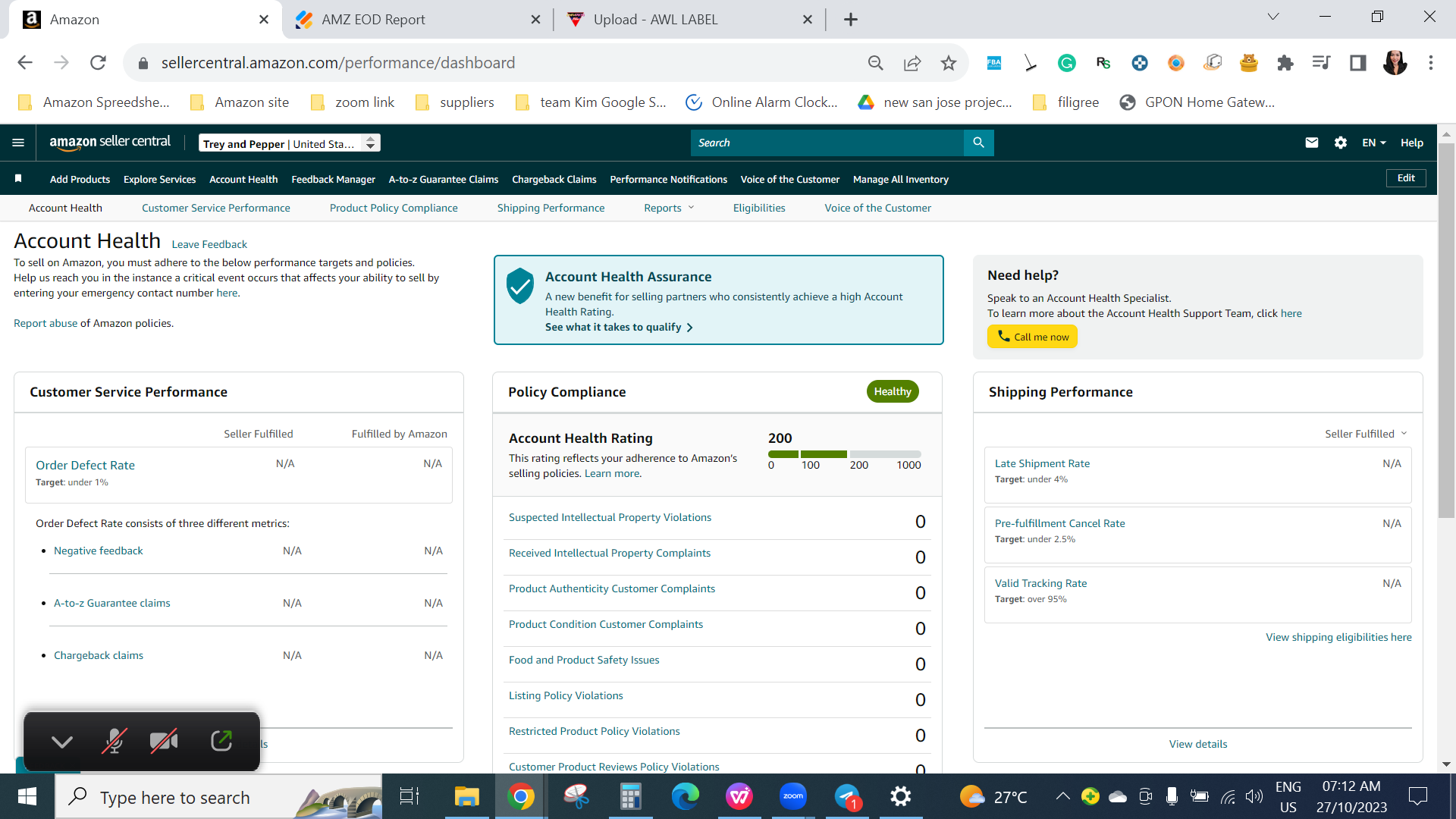Expand the Chrome tab search chevron

coord(1273,17)
